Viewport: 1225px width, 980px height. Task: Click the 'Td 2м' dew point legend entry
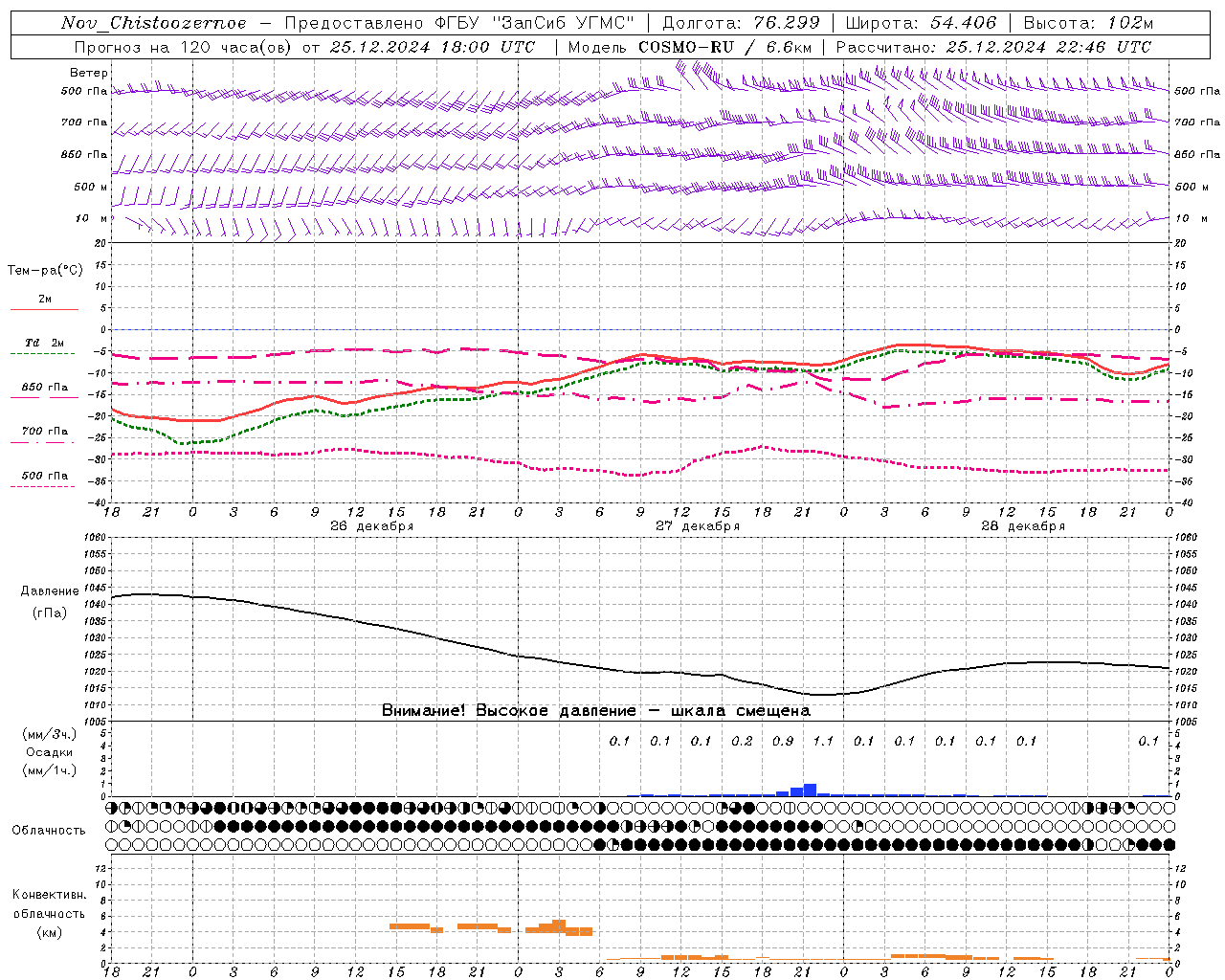point(44,343)
